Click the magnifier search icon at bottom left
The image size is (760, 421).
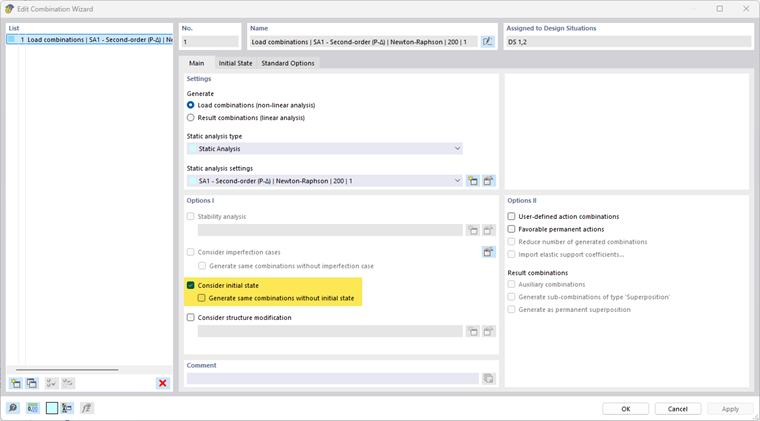[13, 408]
